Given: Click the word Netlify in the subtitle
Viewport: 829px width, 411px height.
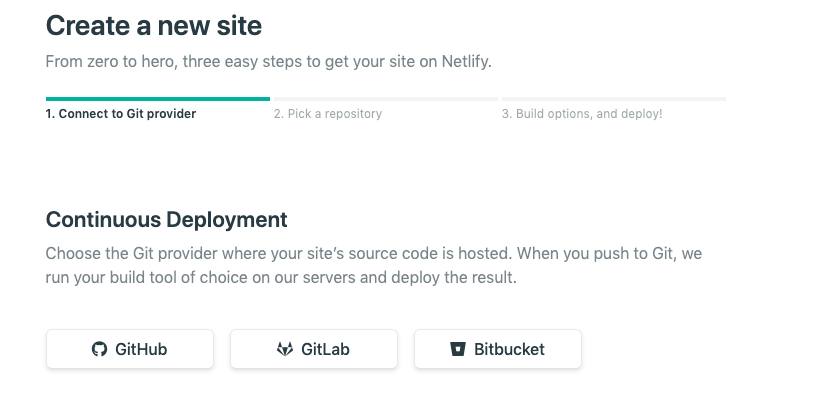Looking at the screenshot, I should tap(467, 62).
